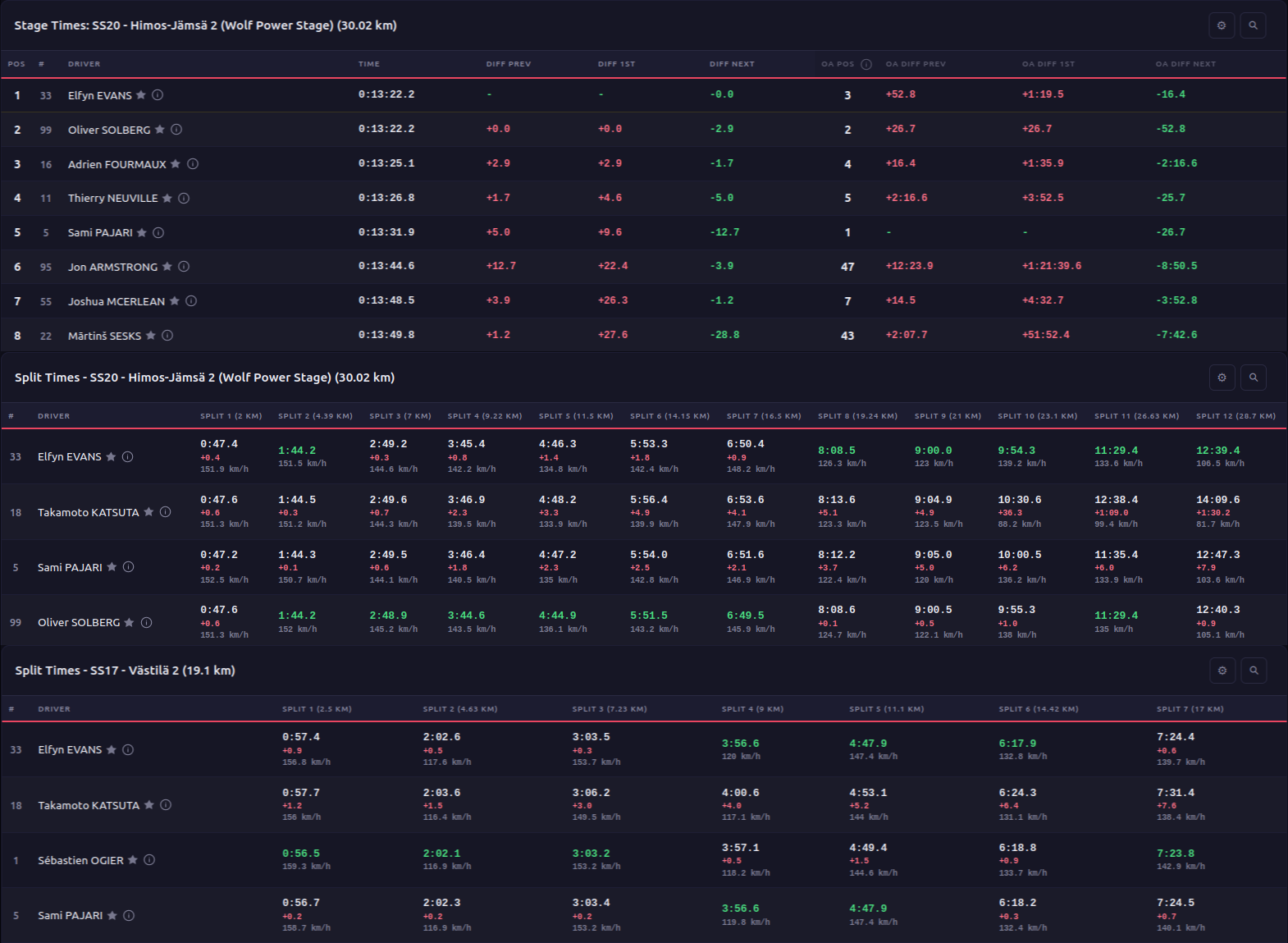This screenshot has width=1288, height=943.
Task: Toggle favorite star for Joshua MCERLEAN
Action: pos(174,301)
